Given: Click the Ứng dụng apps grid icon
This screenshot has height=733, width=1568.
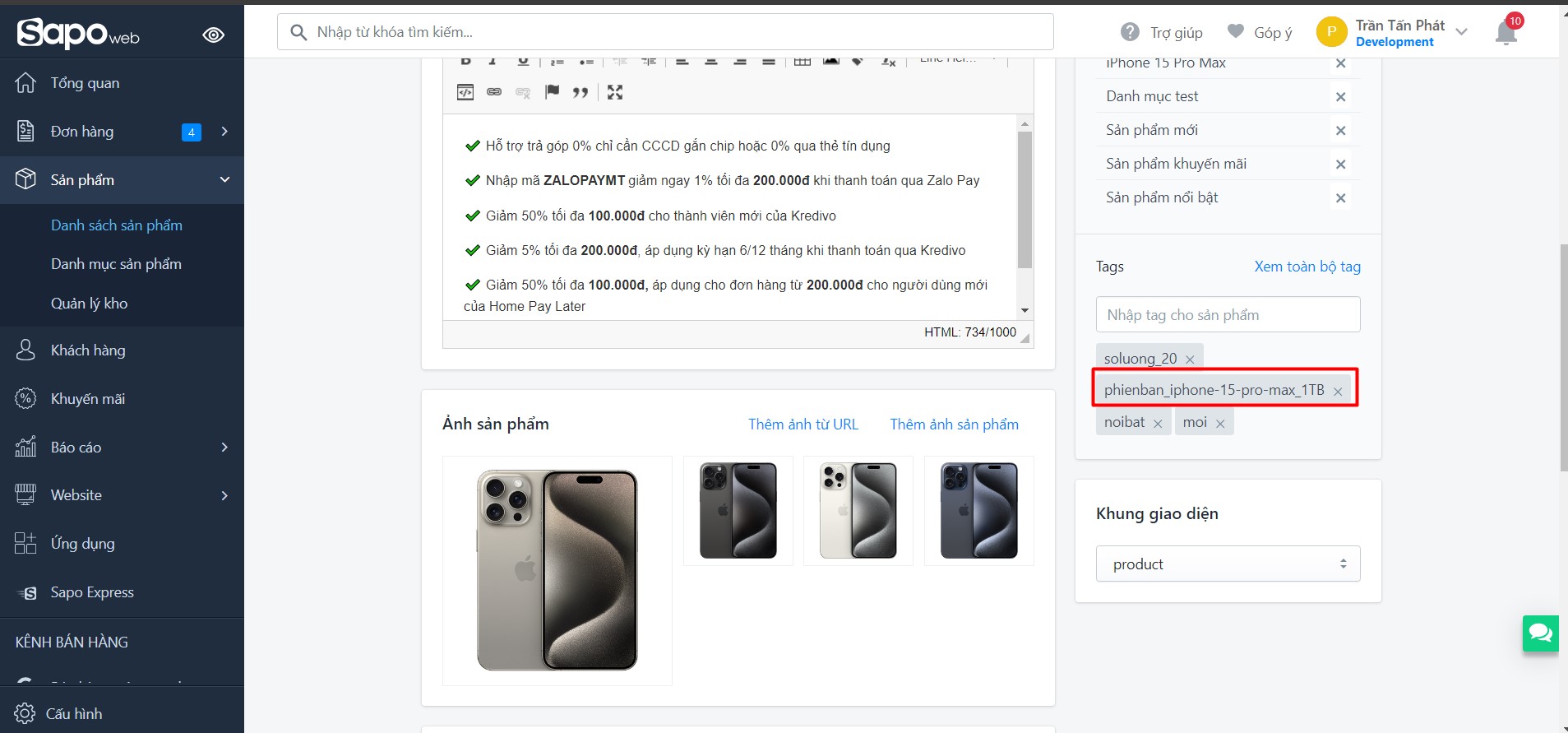Looking at the screenshot, I should coord(25,543).
